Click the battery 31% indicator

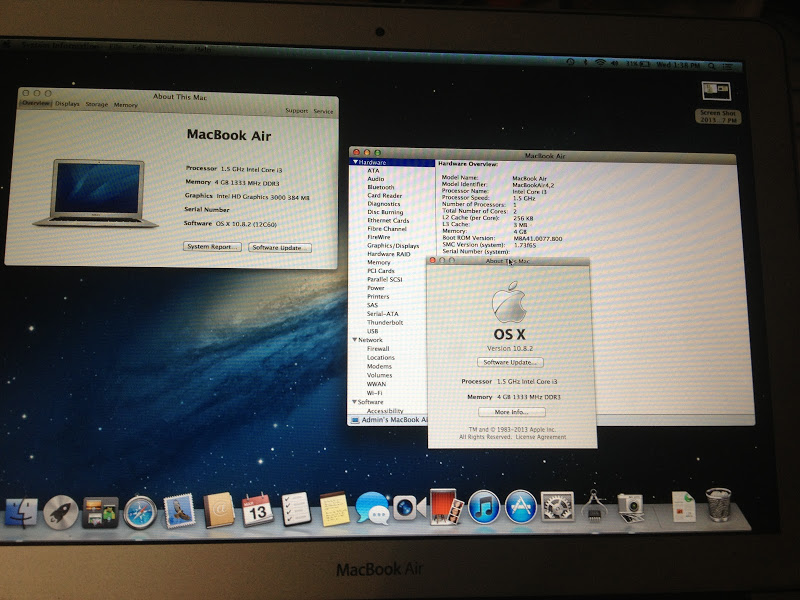tap(638, 64)
